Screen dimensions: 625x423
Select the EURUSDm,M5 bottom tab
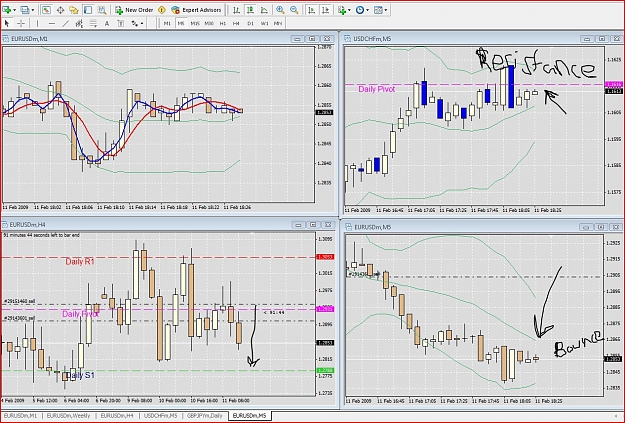[x=250, y=416]
